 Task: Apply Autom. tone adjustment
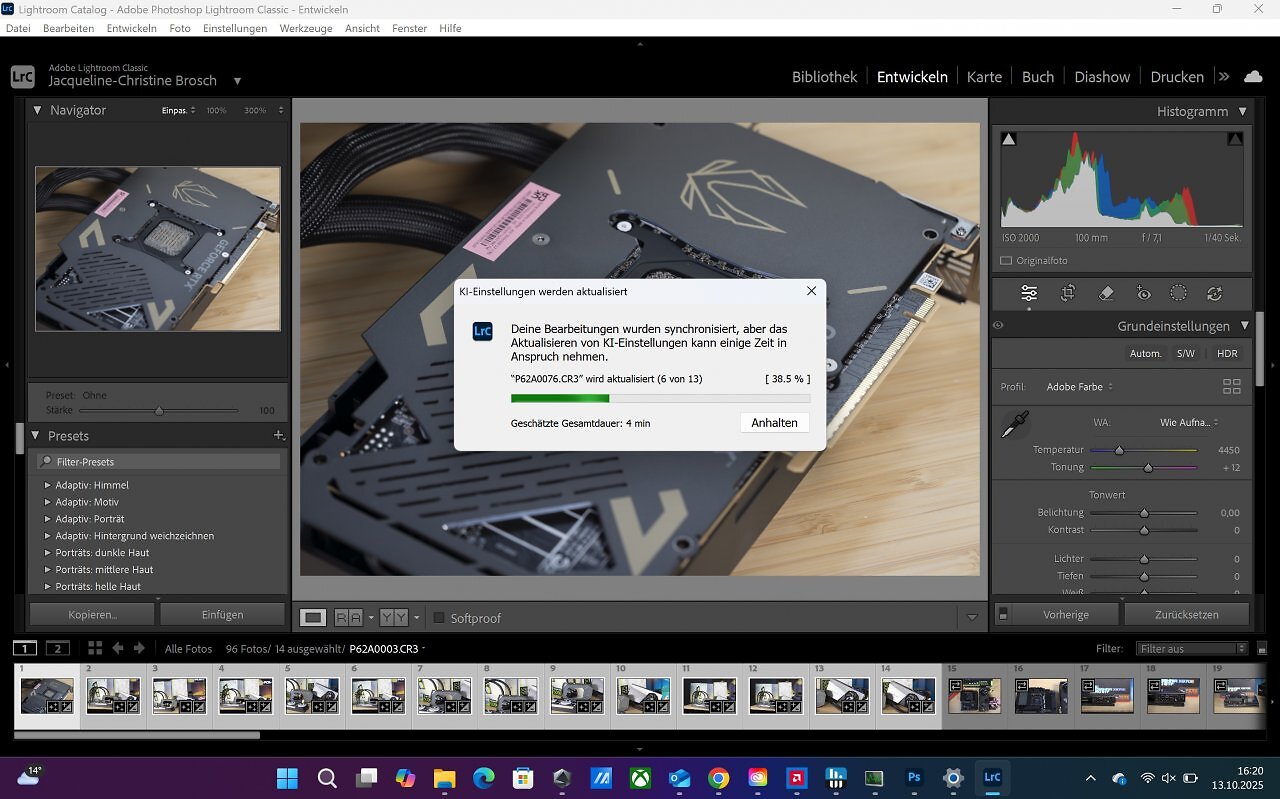[1145, 353]
